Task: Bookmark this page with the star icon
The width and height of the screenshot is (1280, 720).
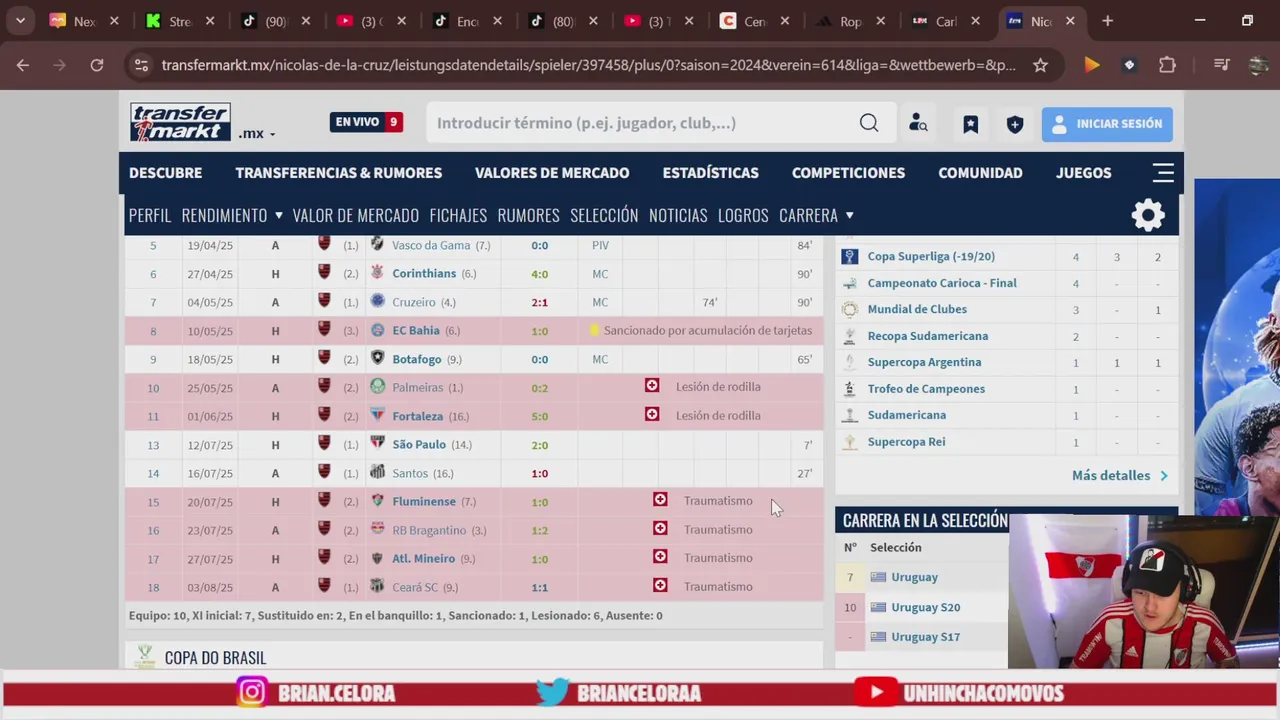Action: point(1040,65)
